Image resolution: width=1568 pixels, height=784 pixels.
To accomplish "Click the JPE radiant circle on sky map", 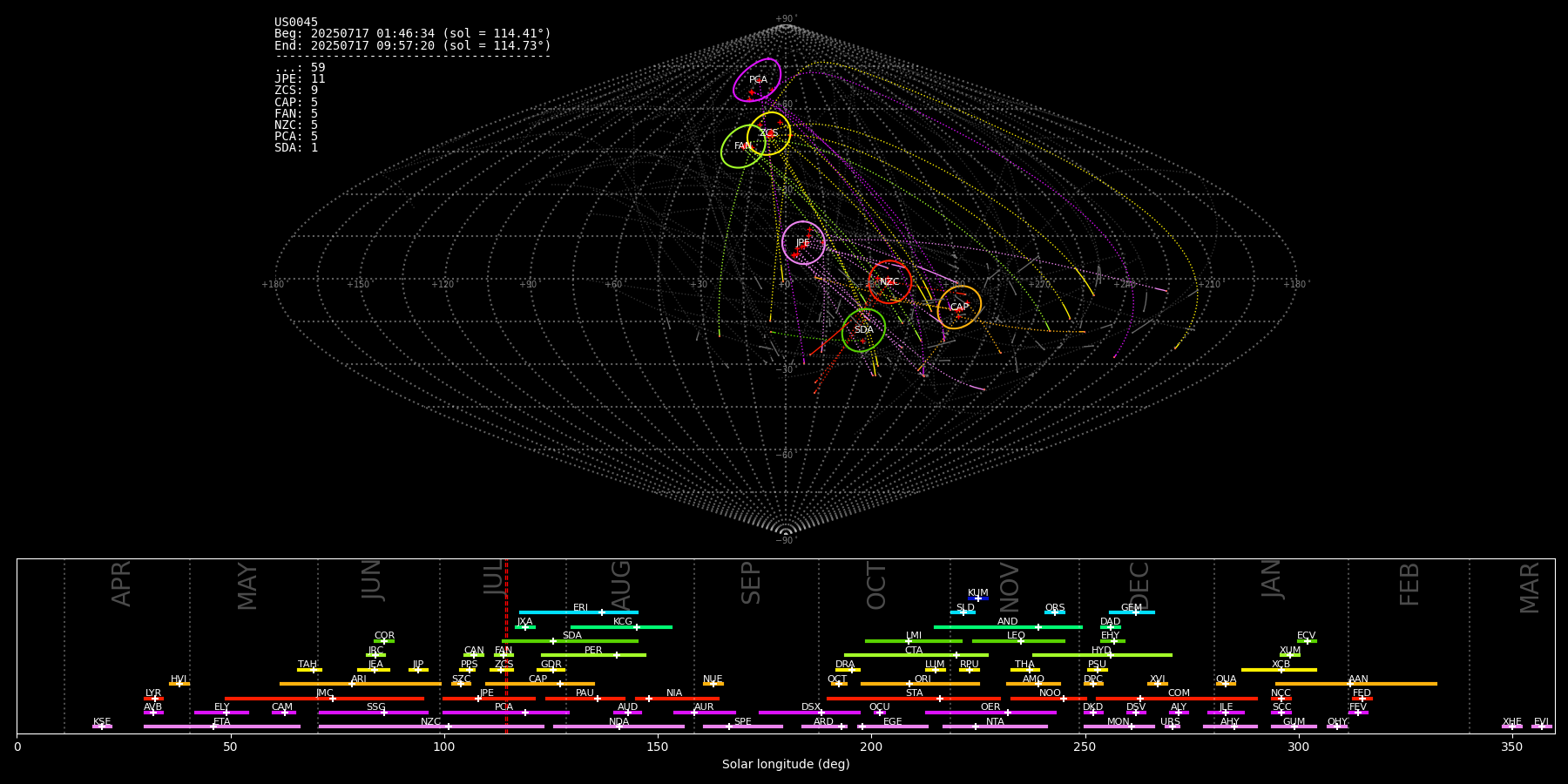I will point(803,243).
